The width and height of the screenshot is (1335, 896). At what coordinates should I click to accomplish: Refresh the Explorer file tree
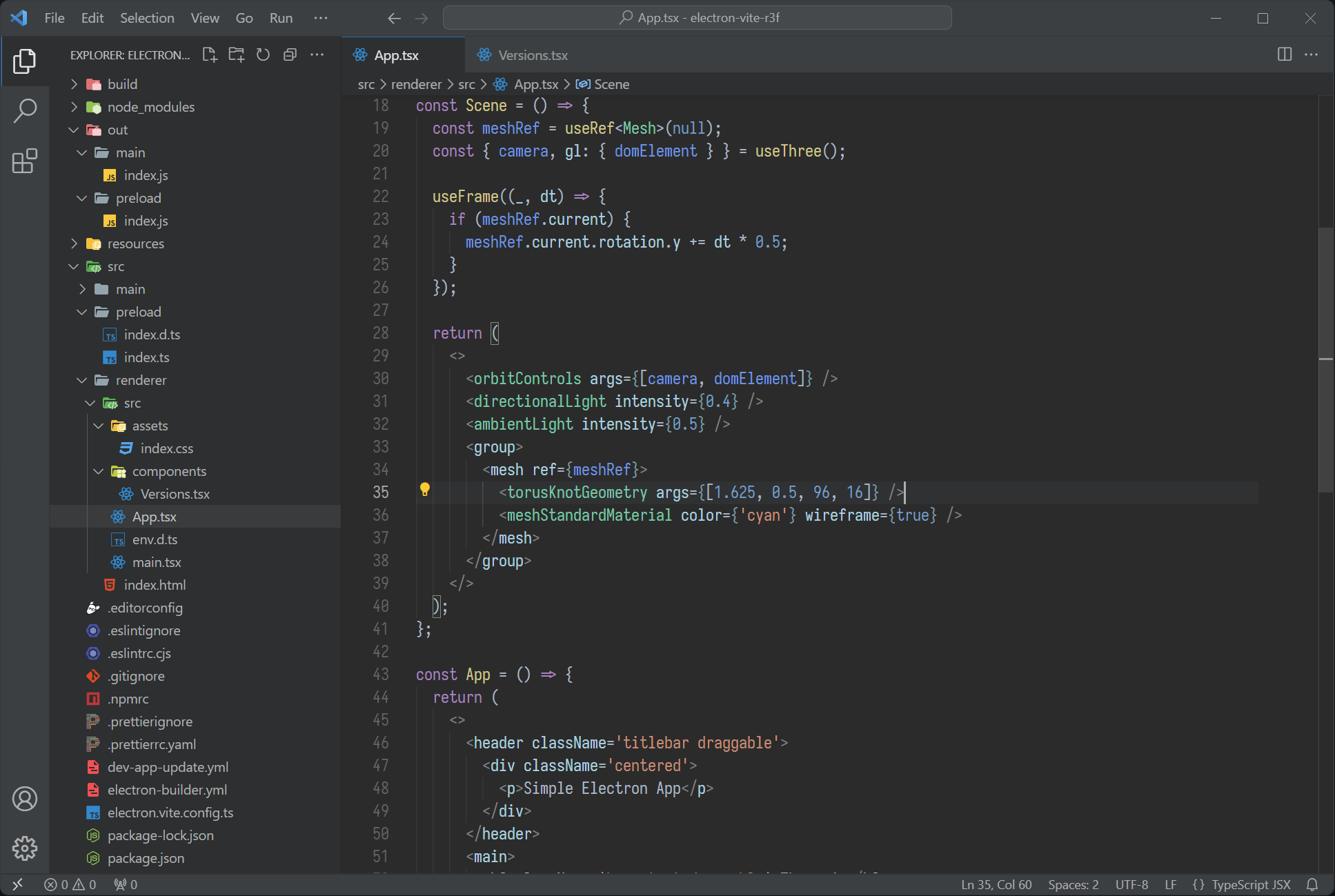click(x=263, y=54)
